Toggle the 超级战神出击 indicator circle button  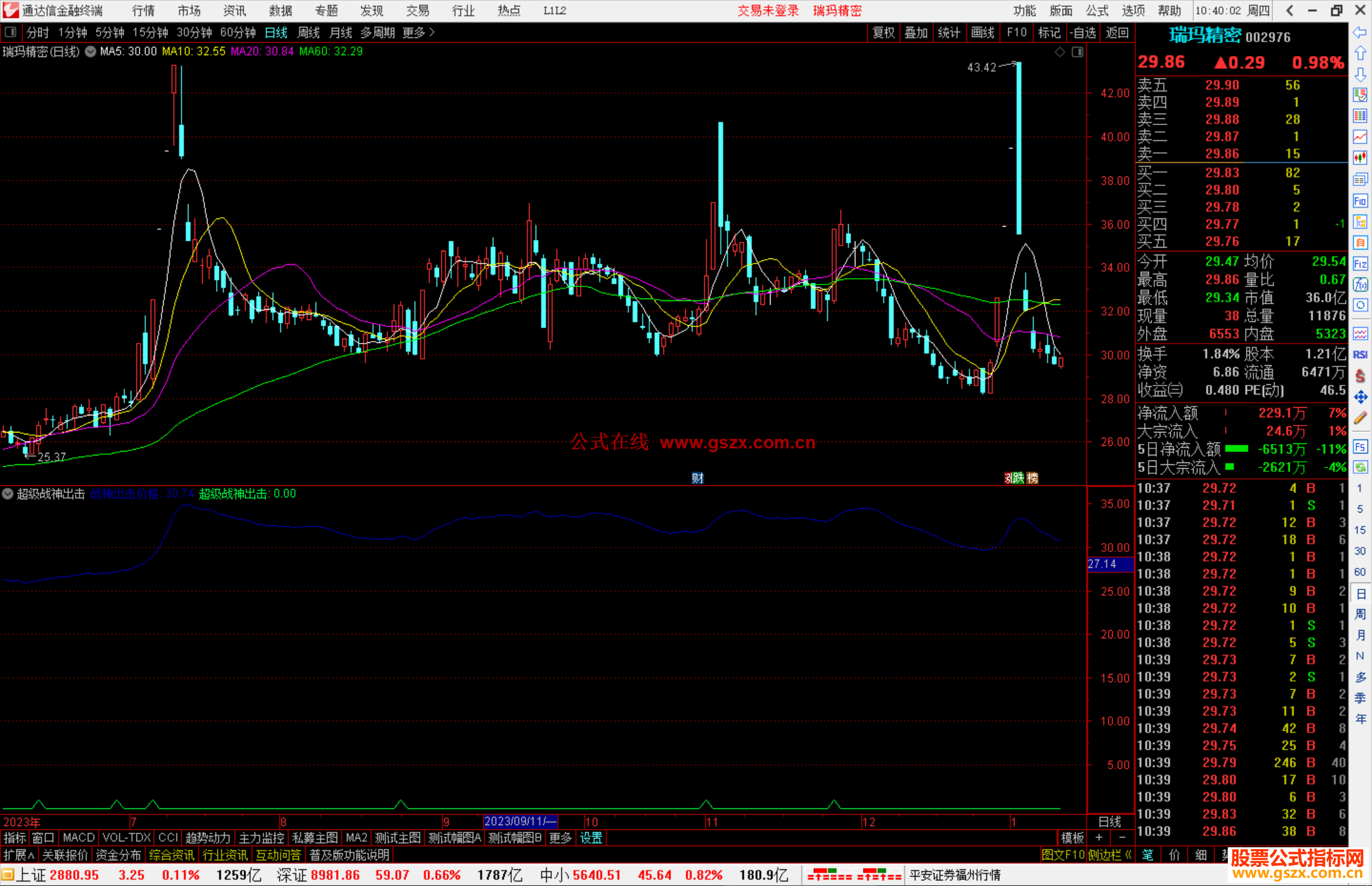click(8, 493)
